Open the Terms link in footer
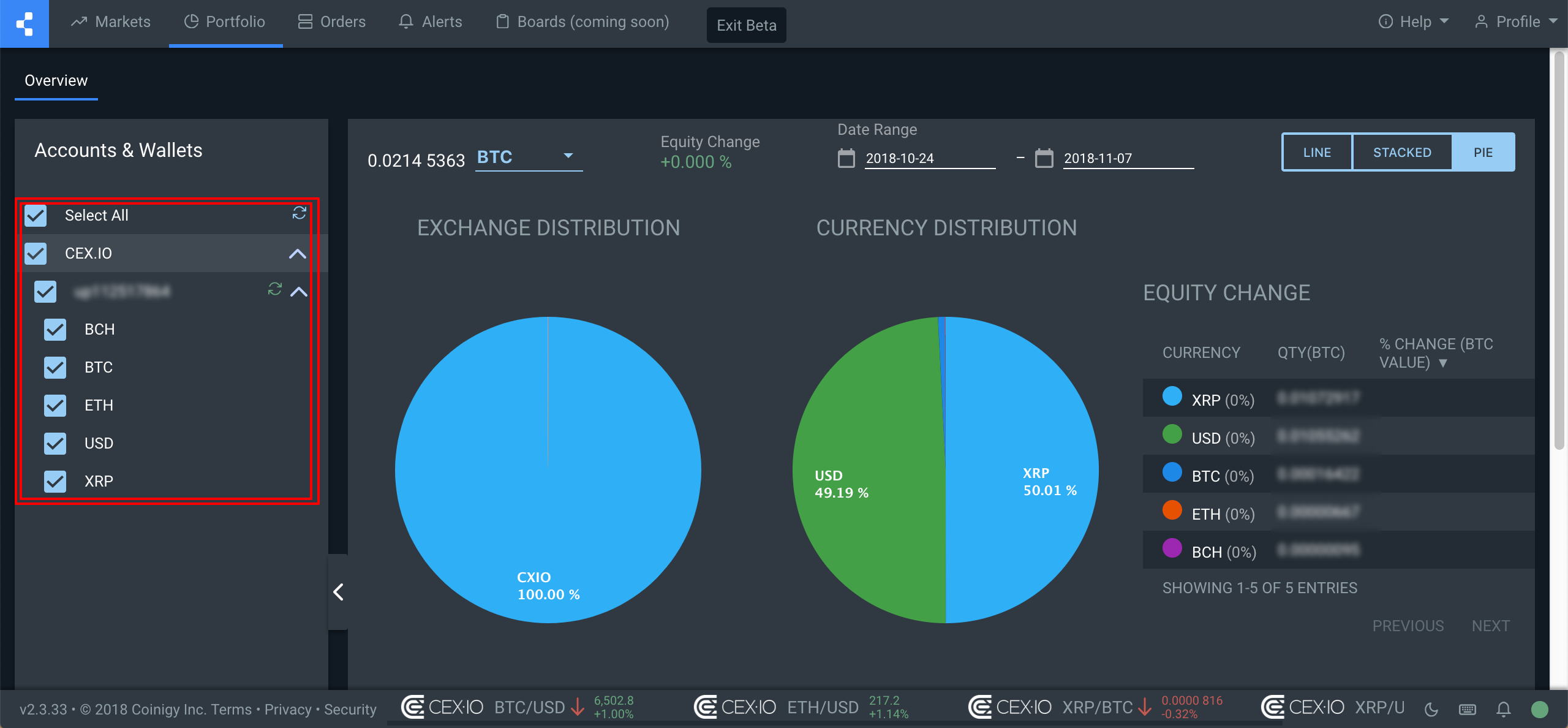Viewport: 1568px width, 728px height. (231, 710)
